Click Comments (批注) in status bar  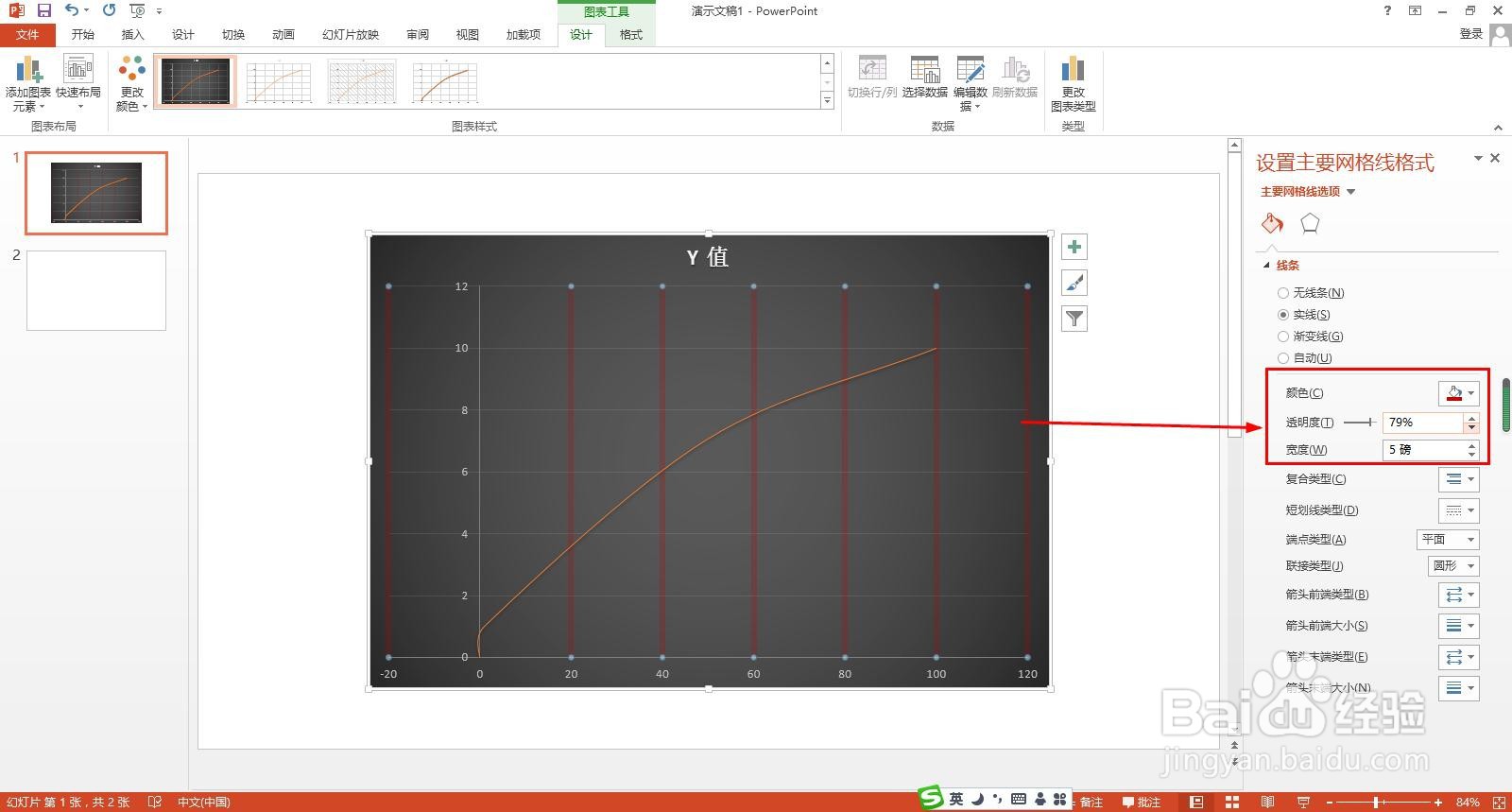1141,802
